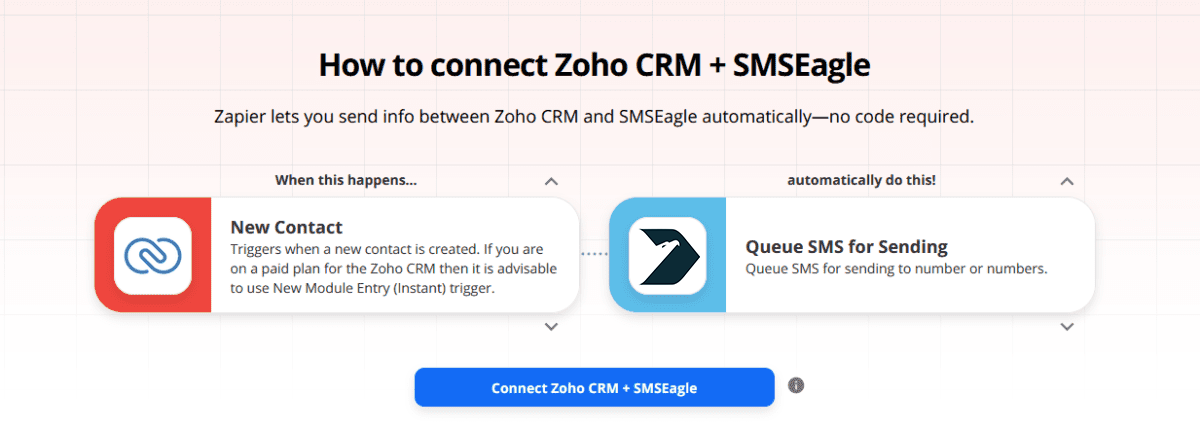Viewport: 1200px width, 431px height.
Task: Click the Zapier no-code subtitle sentence
Action: (x=594, y=117)
